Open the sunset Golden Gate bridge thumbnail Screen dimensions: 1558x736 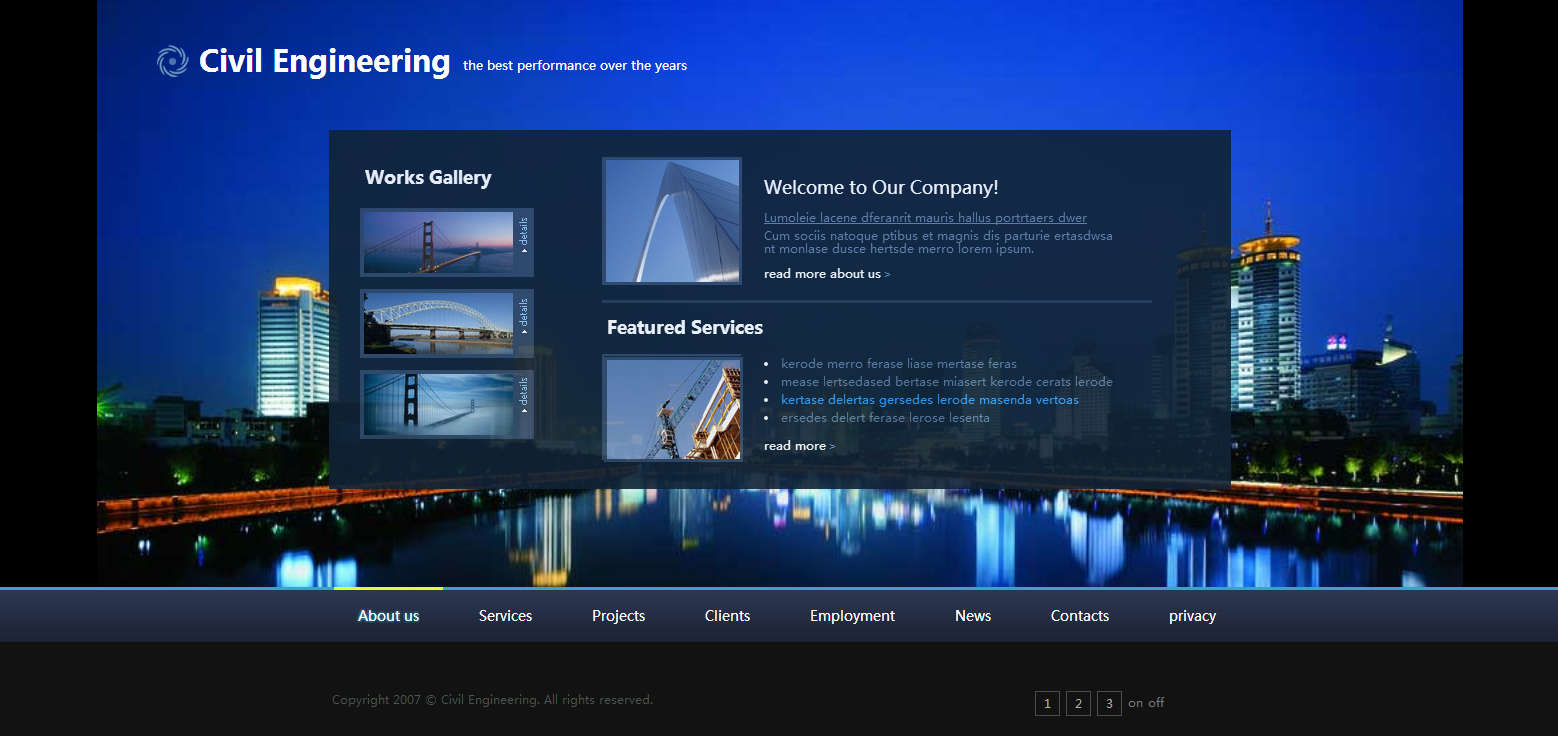pyautogui.click(x=438, y=242)
